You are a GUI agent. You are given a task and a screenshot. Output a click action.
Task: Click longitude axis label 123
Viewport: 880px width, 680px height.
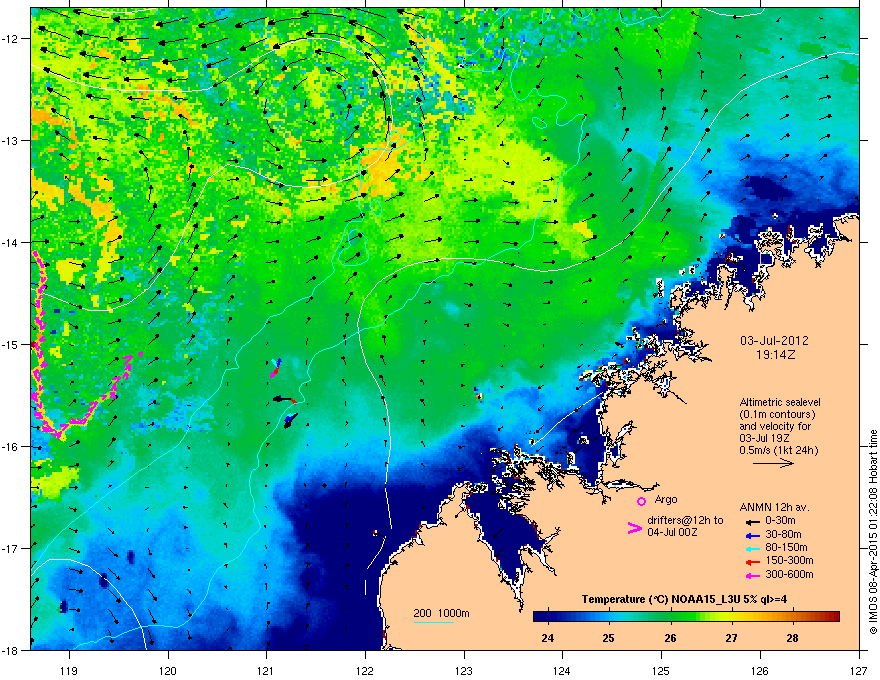(464, 670)
